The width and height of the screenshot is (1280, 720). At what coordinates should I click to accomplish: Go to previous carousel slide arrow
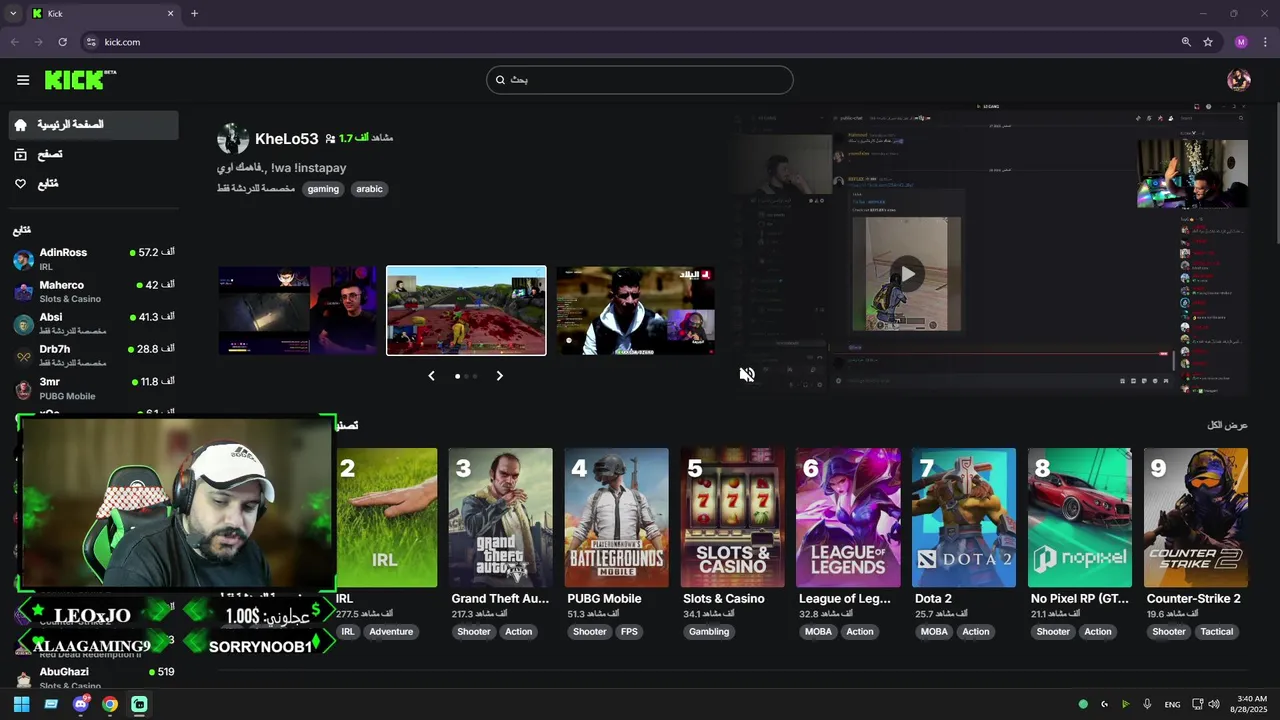click(x=431, y=376)
